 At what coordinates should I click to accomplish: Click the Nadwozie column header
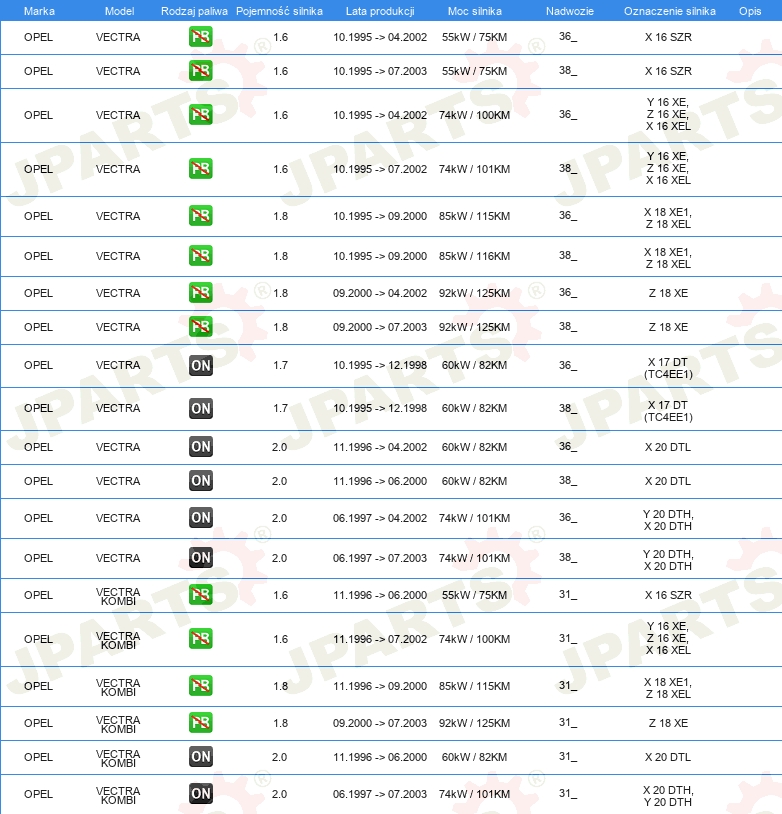570,11
